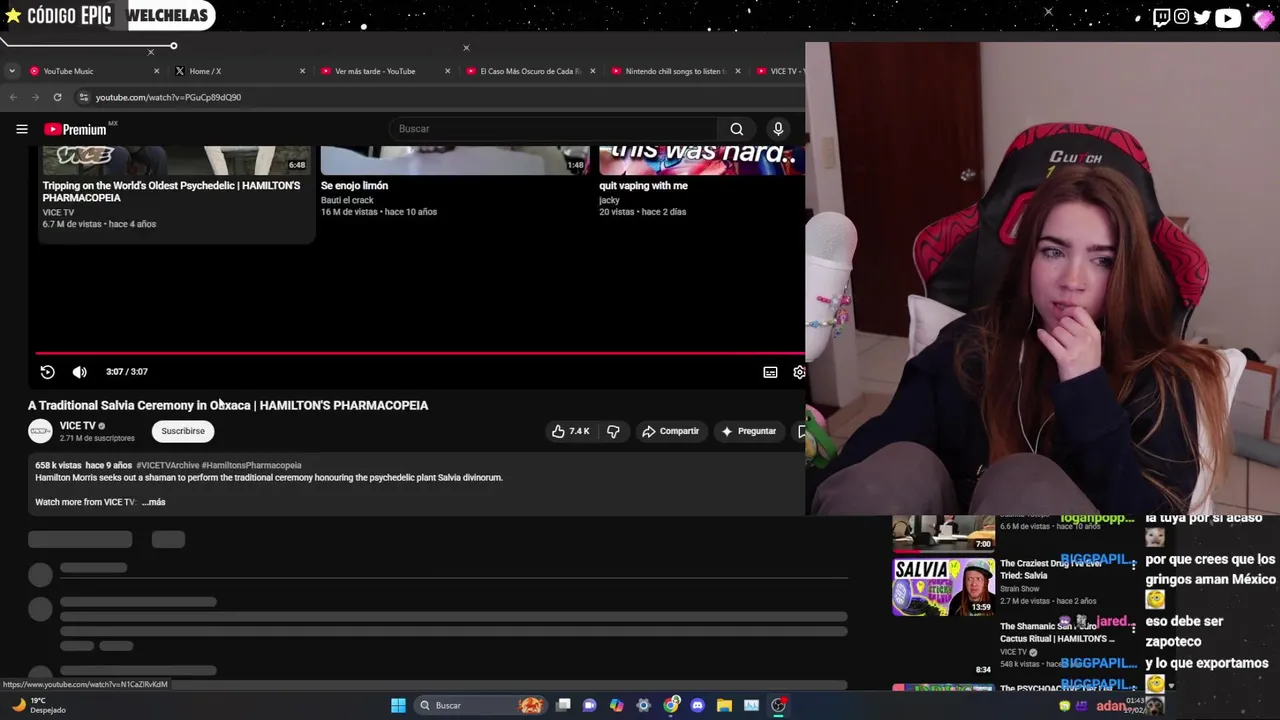1280x720 pixels.
Task: Switch to the VICE TV tab
Action: 778,71
